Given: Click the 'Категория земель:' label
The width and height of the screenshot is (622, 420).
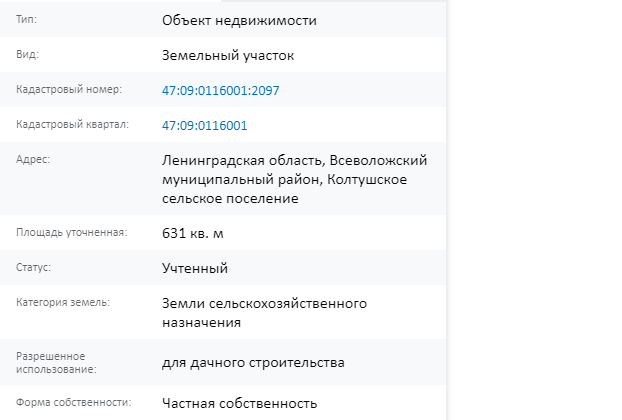Looking at the screenshot, I should [x=63, y=302].
